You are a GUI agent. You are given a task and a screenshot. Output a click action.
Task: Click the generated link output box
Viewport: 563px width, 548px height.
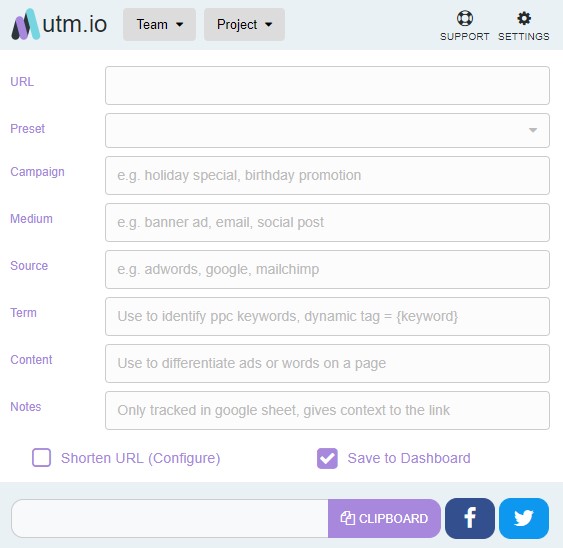tap(170, 518)
